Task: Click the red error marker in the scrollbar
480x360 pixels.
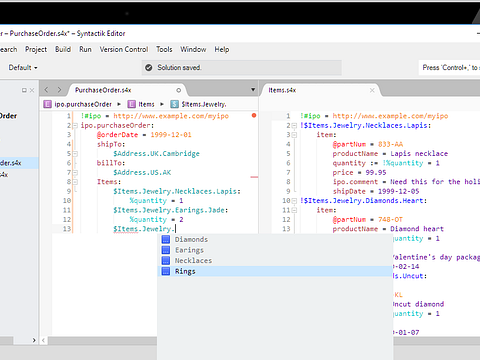Action: pos(254,115)
